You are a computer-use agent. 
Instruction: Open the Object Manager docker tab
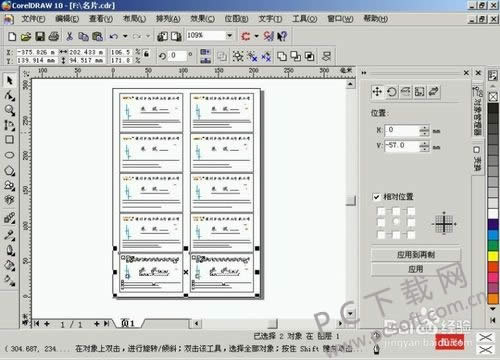(x=478, y=112)
